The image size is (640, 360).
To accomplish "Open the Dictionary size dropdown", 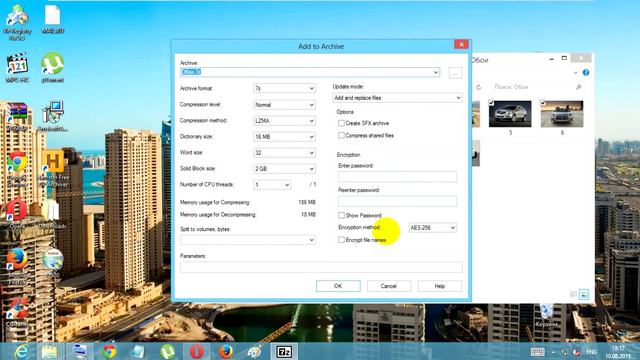I will click(x=284, y=137).
